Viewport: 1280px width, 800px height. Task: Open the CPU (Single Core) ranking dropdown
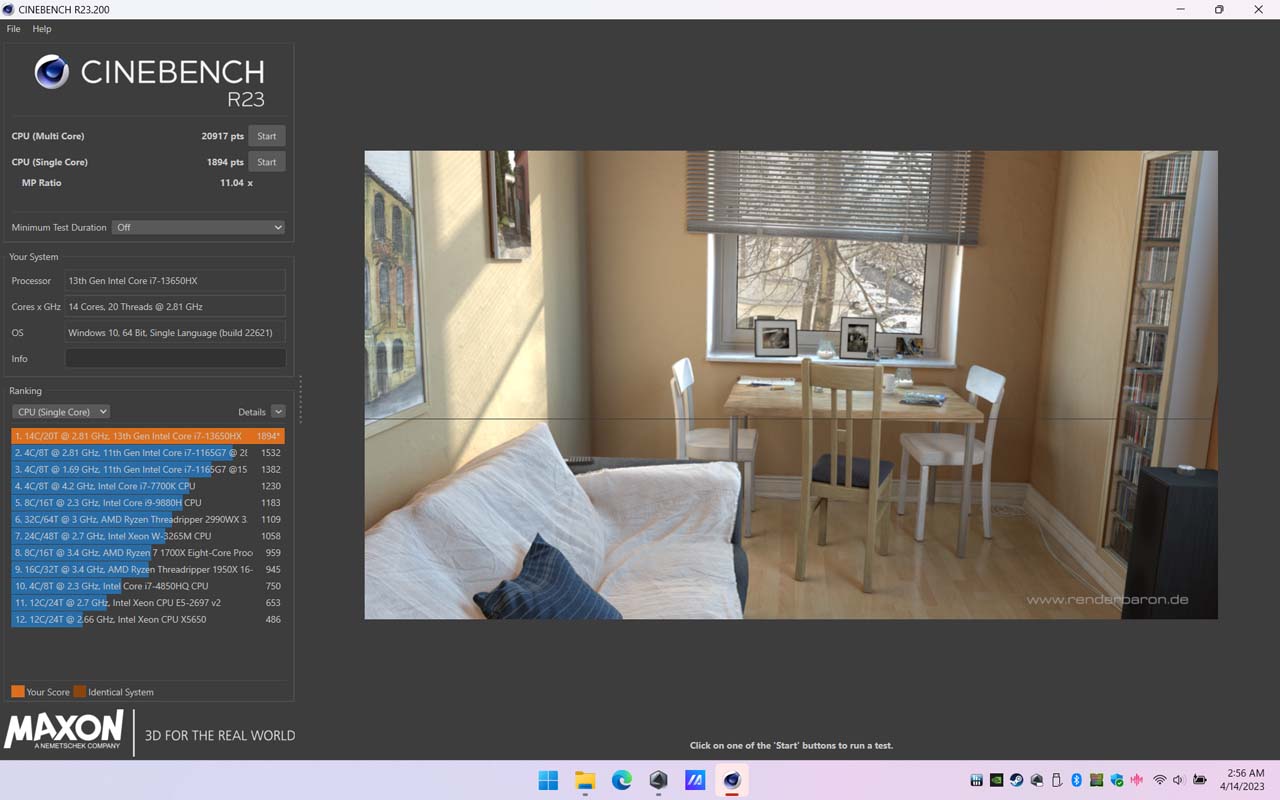pyautogui.click(x=61, y=412)
